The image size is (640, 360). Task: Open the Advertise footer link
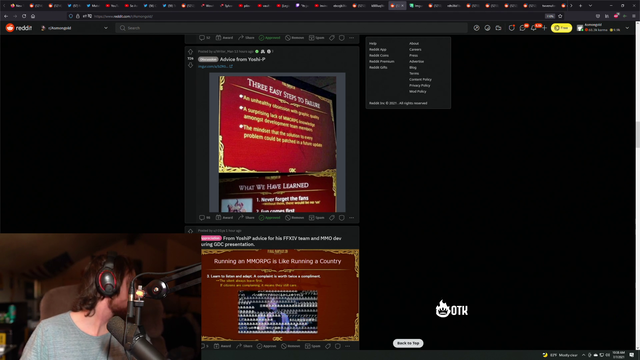point(416,62)
